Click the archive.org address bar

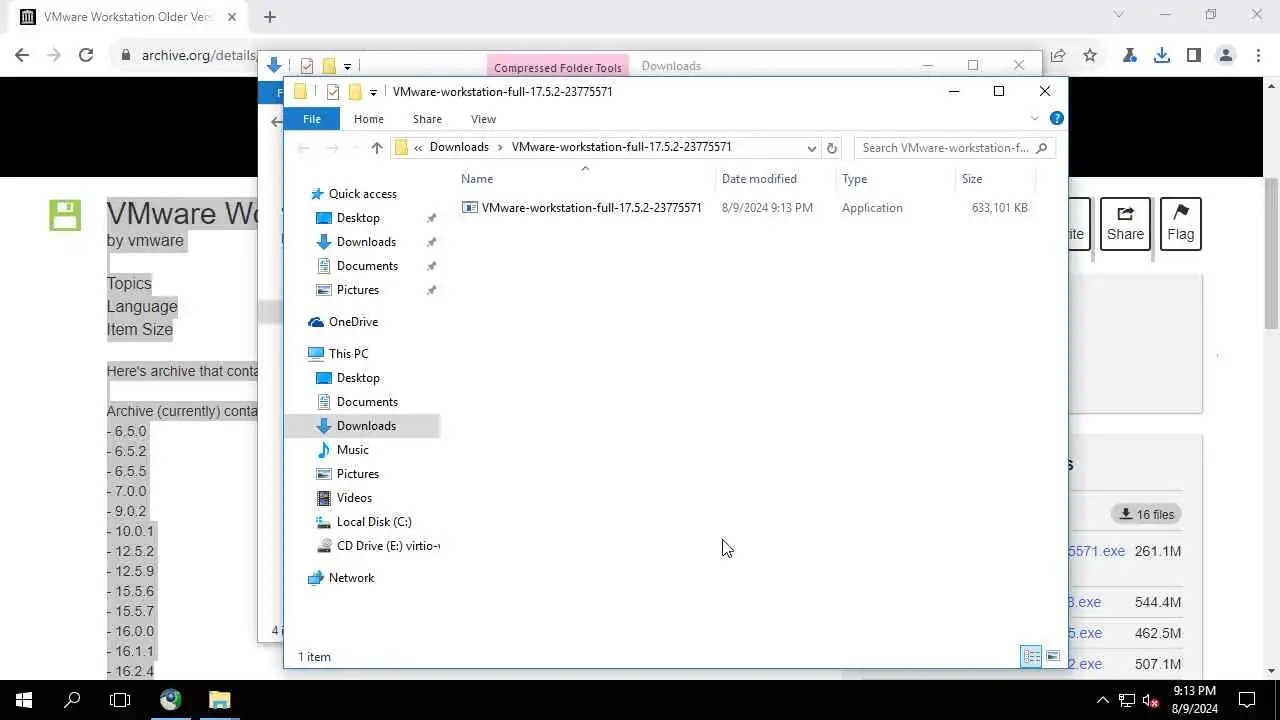point(198,56)
